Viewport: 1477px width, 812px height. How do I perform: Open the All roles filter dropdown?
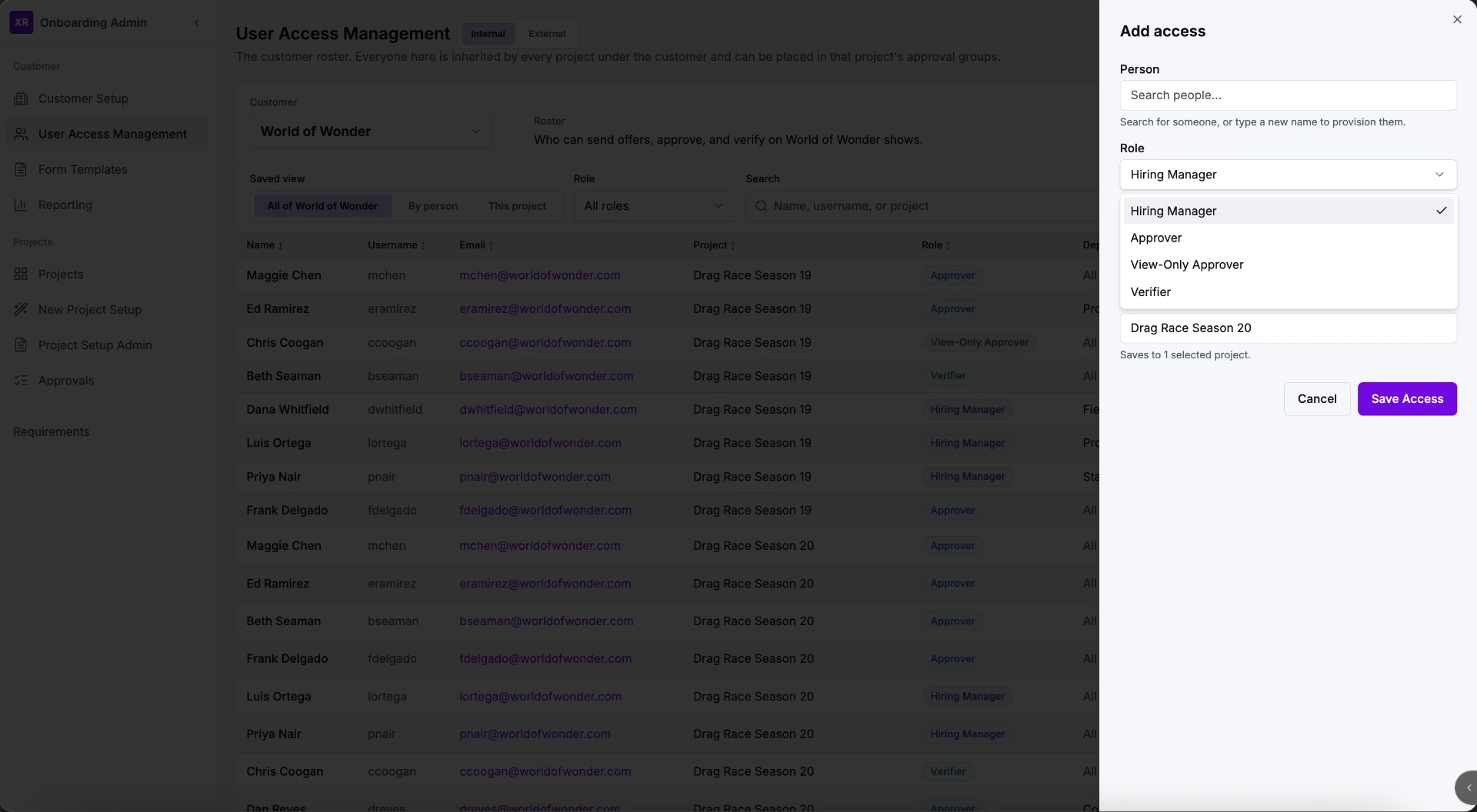654,206
